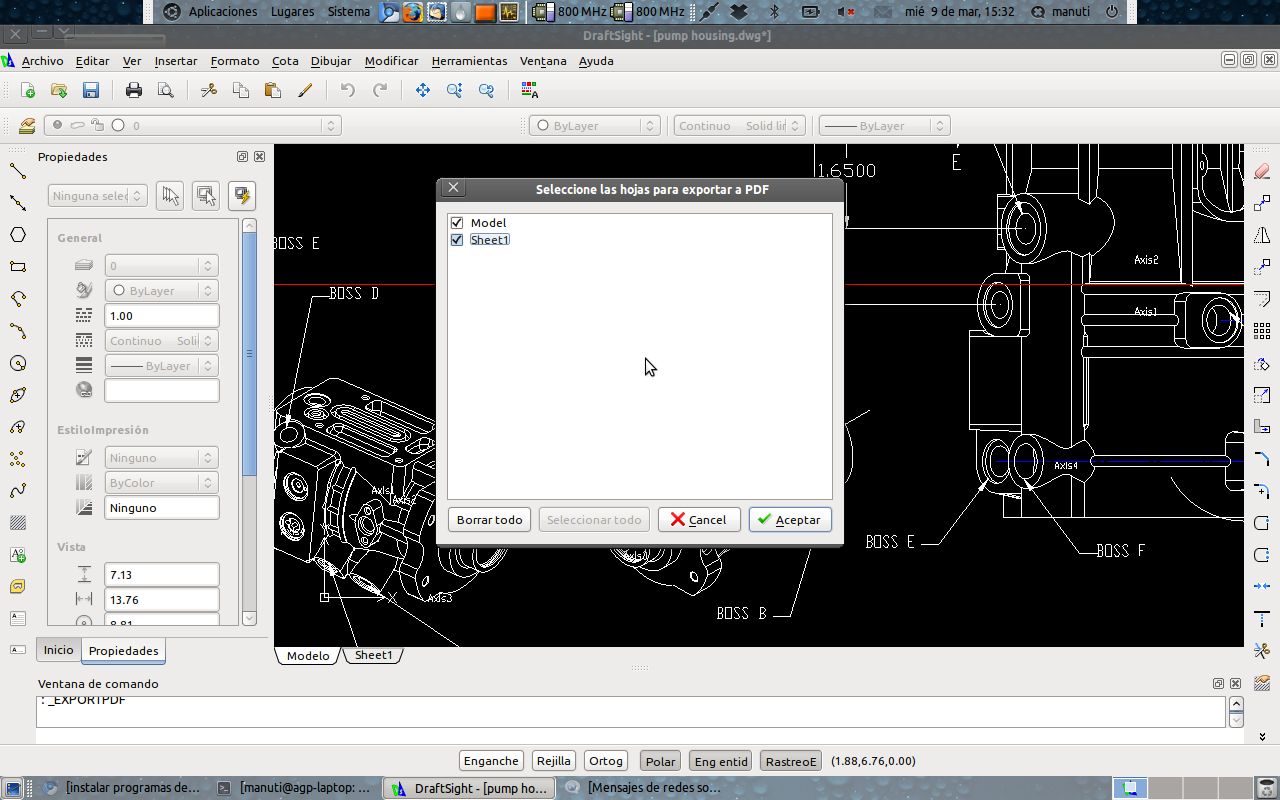Activate the Pan view tool

422,90
